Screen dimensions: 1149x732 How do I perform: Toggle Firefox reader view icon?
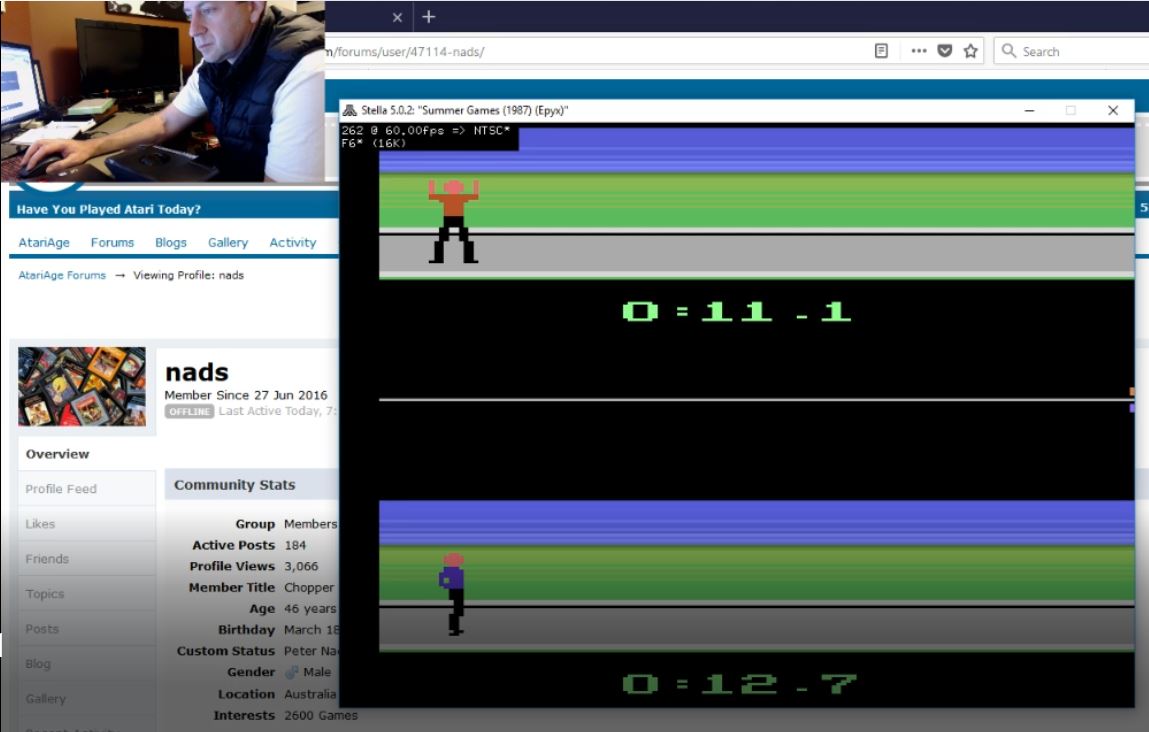pos(881,51)
